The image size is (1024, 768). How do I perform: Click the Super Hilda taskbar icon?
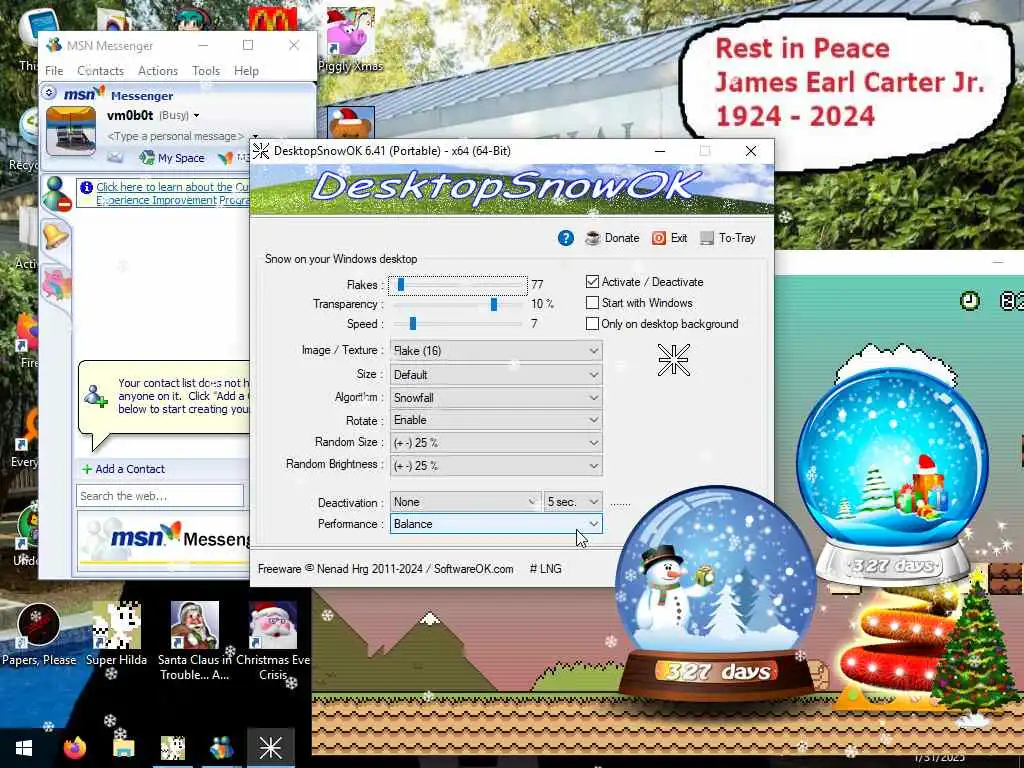pos(173,748)
